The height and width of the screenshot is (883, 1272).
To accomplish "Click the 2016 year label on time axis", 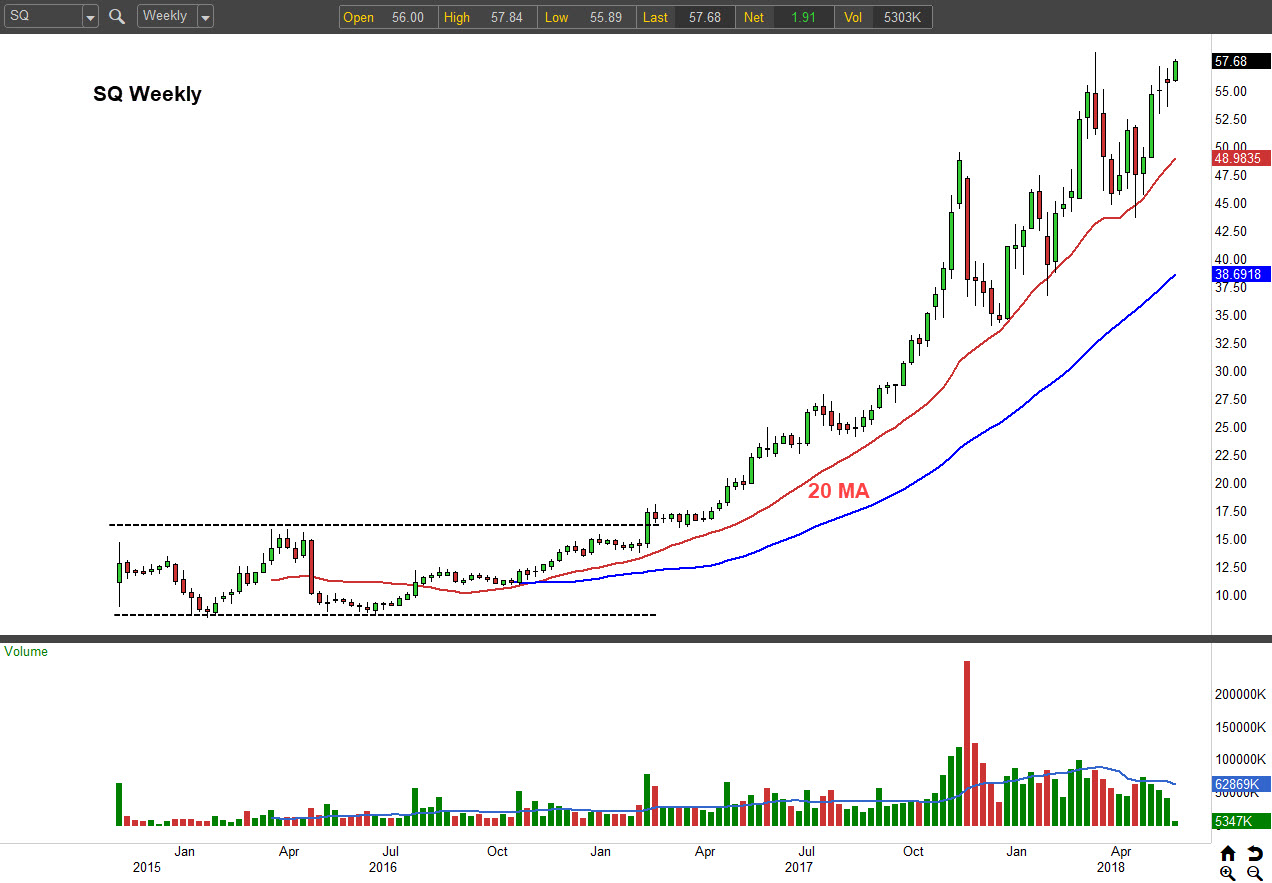I will [x=382, y=867].
